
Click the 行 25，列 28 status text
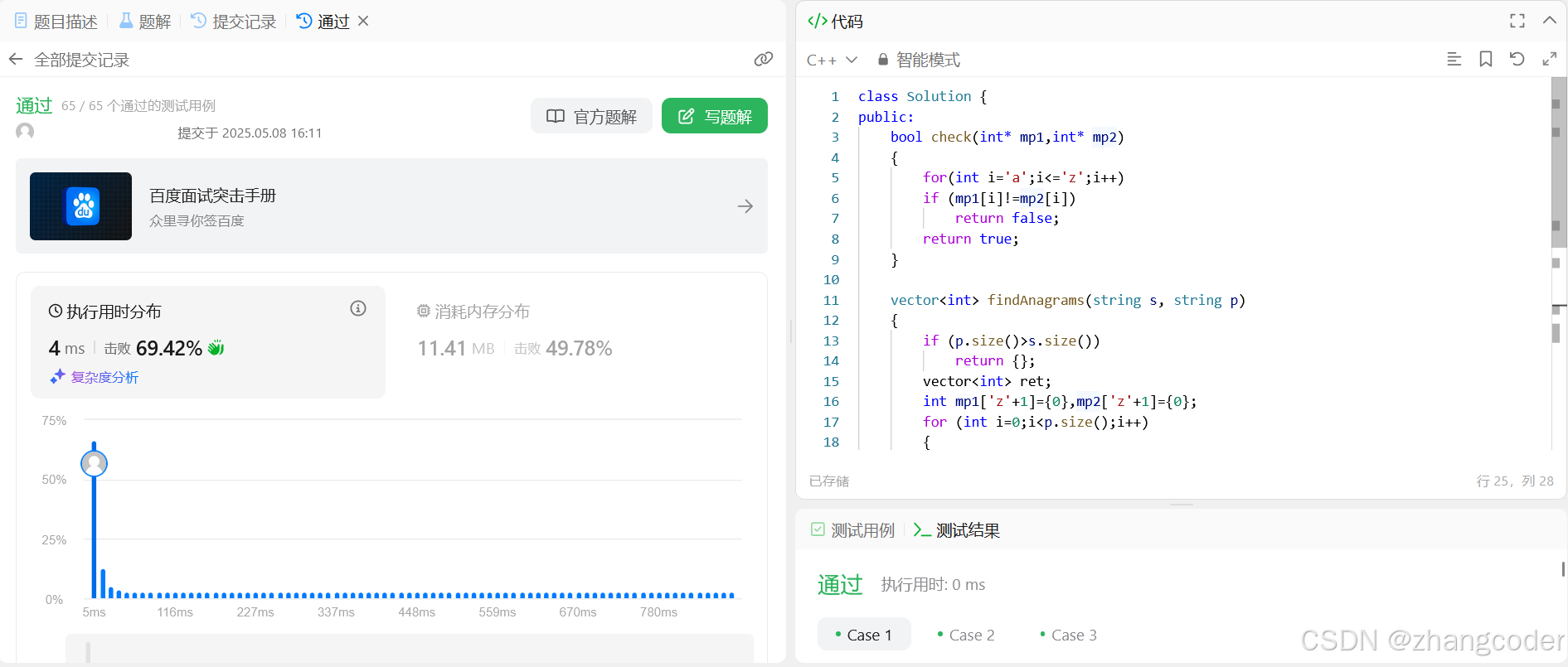pyautogui.click(x=1515, y=481)
